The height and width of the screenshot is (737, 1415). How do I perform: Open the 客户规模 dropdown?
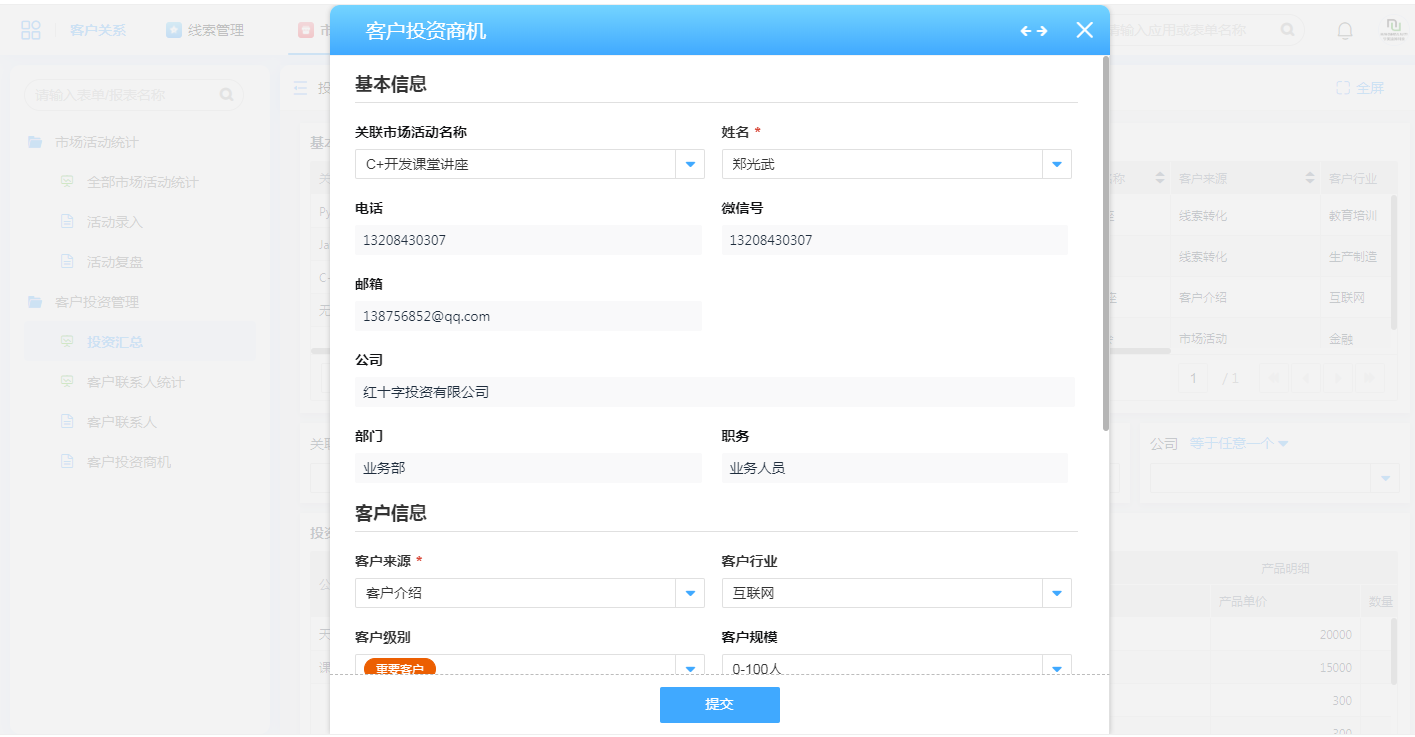click(x=1057, y=667)
